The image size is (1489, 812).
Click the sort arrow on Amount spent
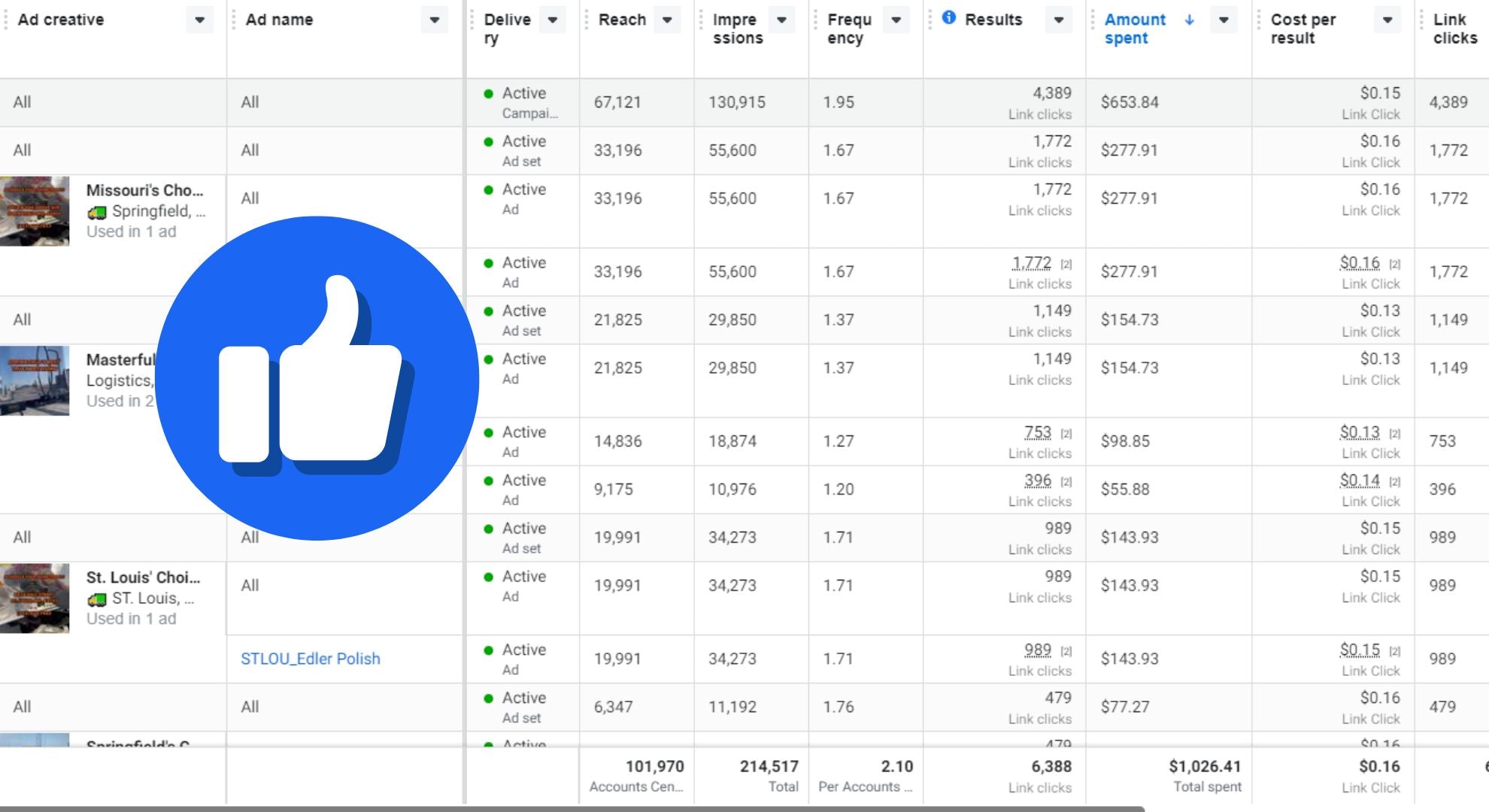[1189, 20]
